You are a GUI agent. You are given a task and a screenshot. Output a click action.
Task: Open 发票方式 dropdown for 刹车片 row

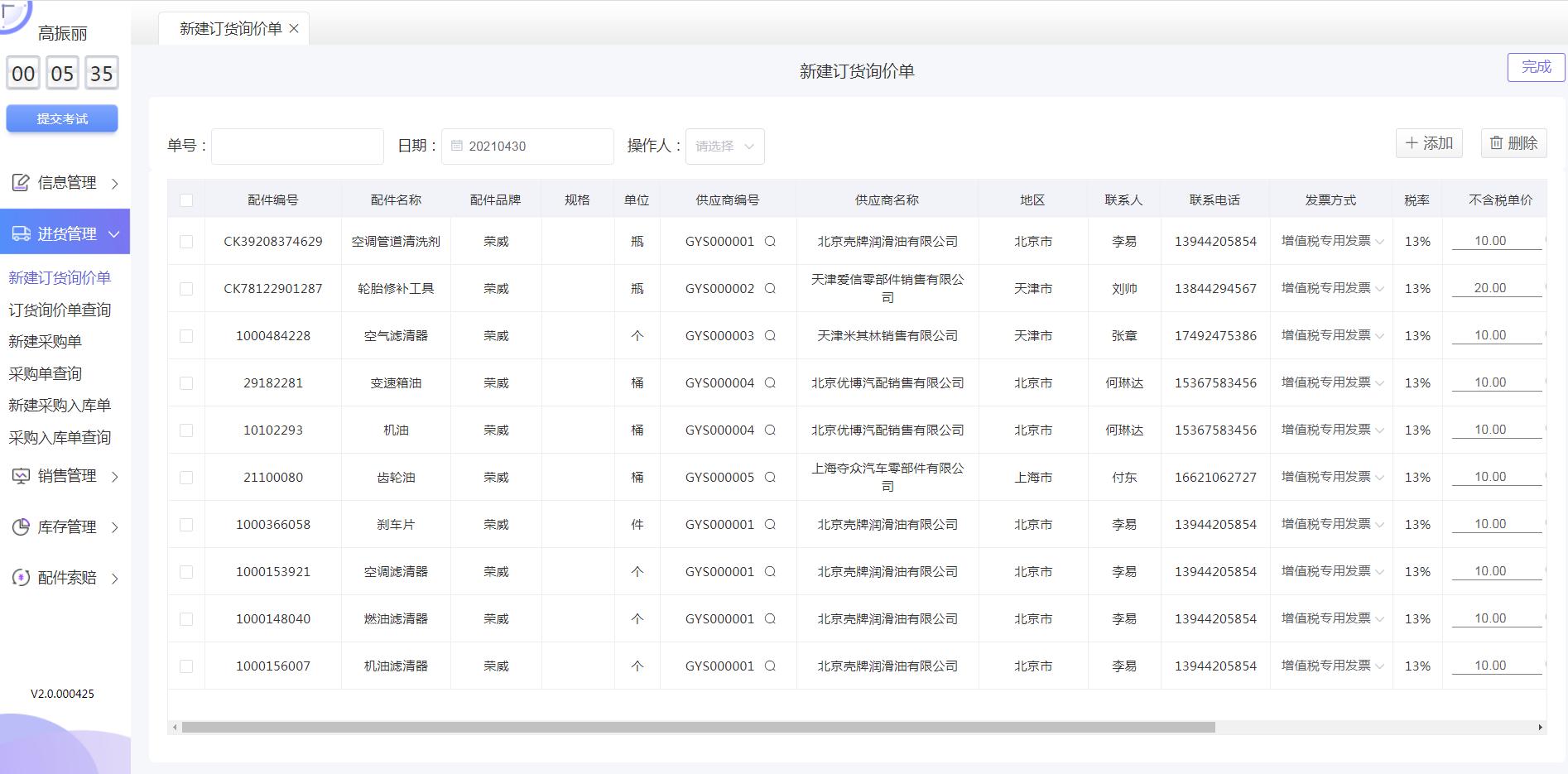[1331, 524]
